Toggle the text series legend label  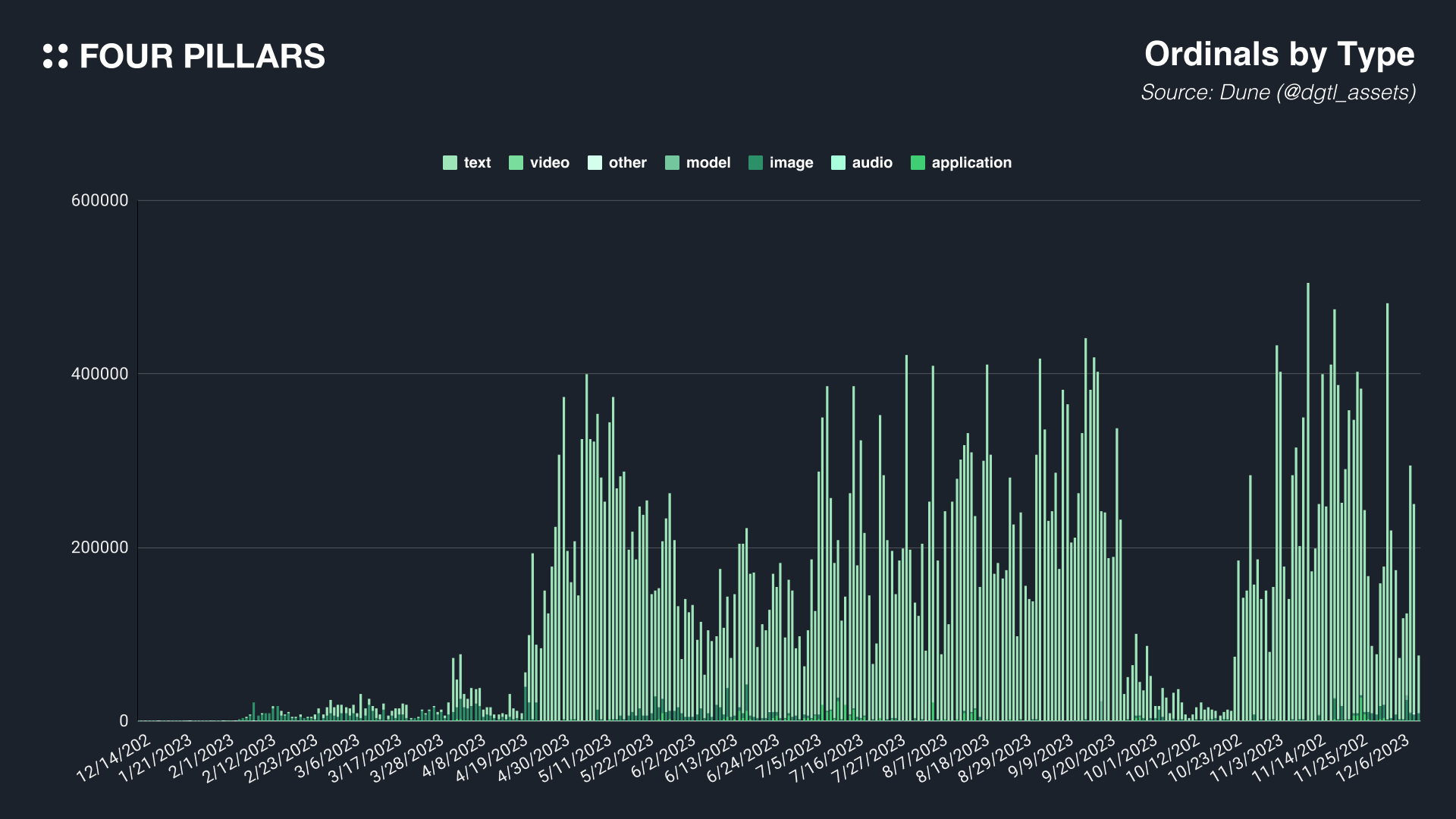tap(477, 163)
